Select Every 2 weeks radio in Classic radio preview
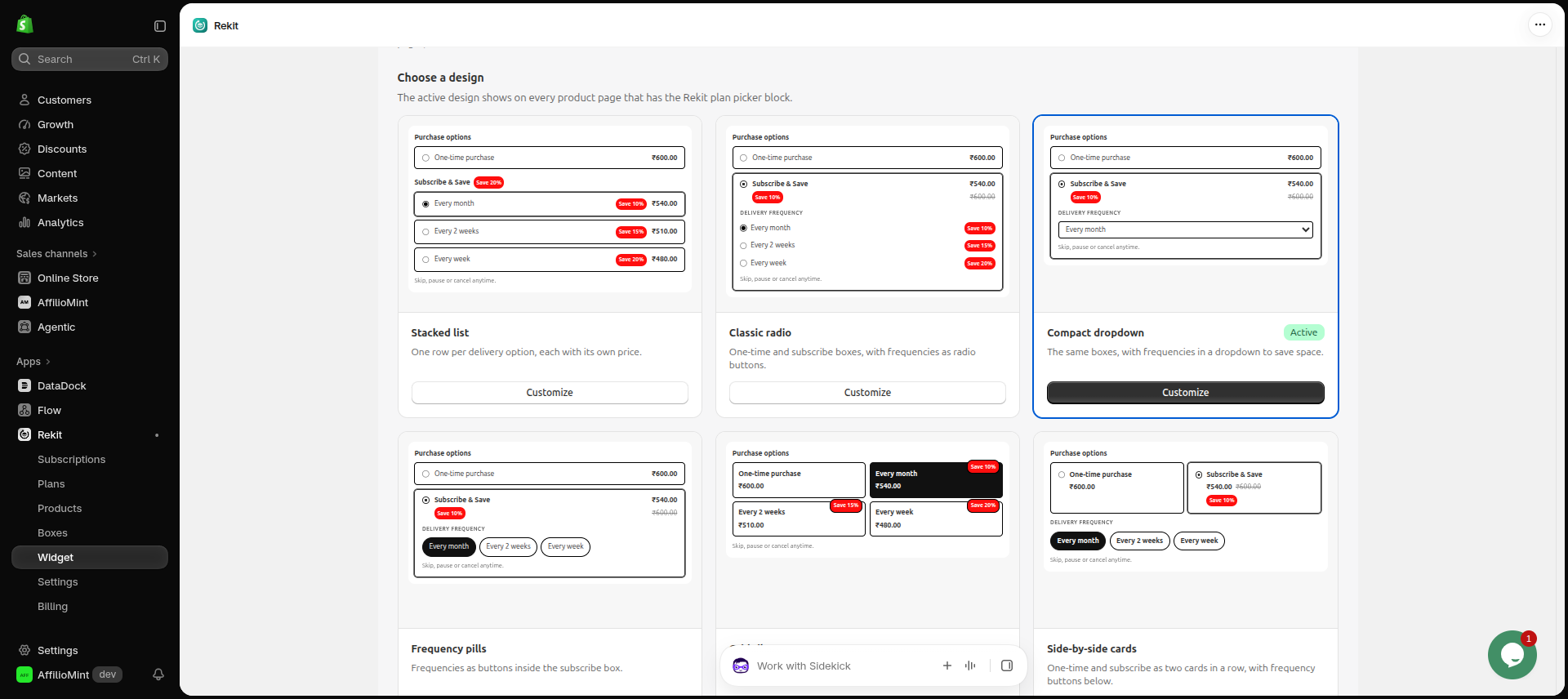The image size is (1568, 699). 743,246
